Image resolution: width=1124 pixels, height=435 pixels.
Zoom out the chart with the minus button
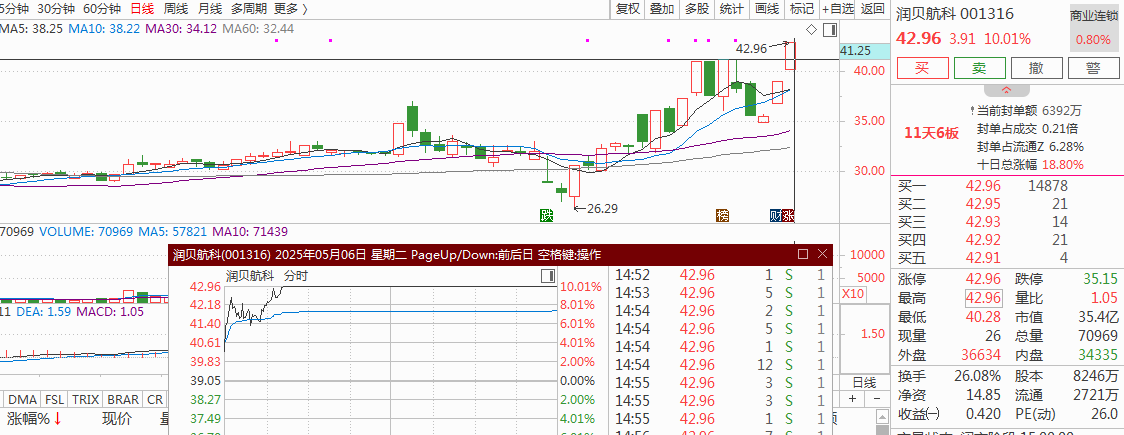coord(875,398)
